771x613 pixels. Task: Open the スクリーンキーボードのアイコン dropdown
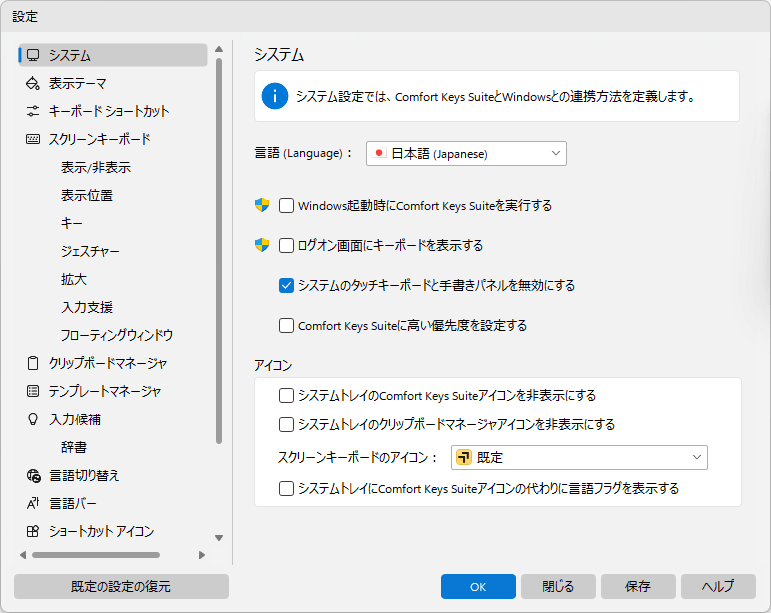(579, 457)
